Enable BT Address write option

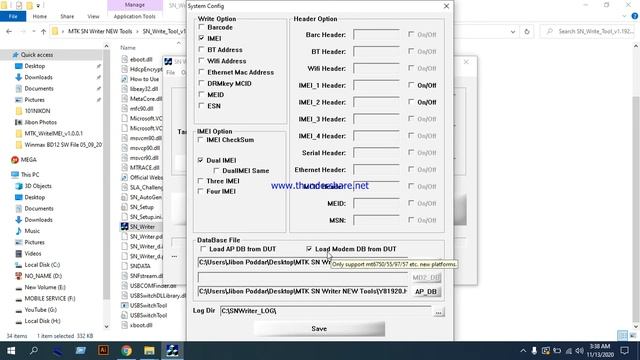pos(202,49)
